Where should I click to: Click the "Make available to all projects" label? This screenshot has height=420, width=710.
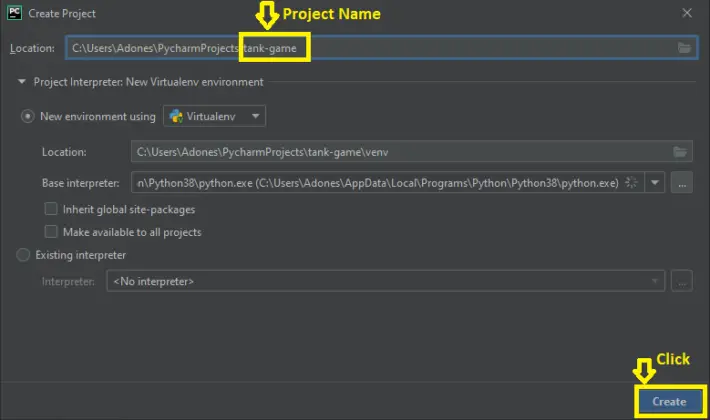click(x=132, y=232)
